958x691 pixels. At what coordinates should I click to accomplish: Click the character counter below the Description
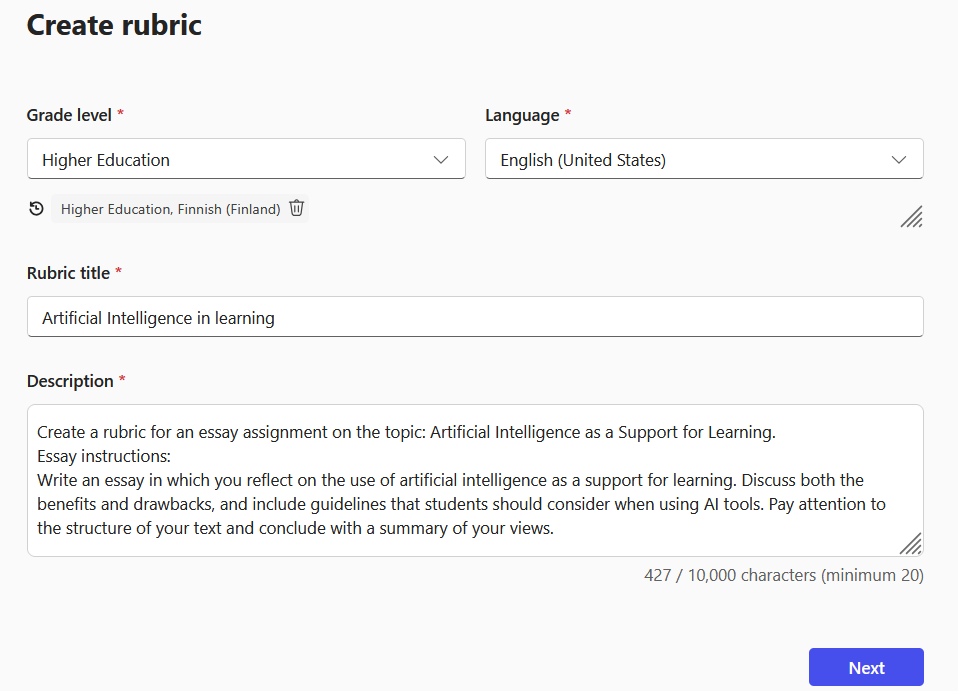click(783, 575)
